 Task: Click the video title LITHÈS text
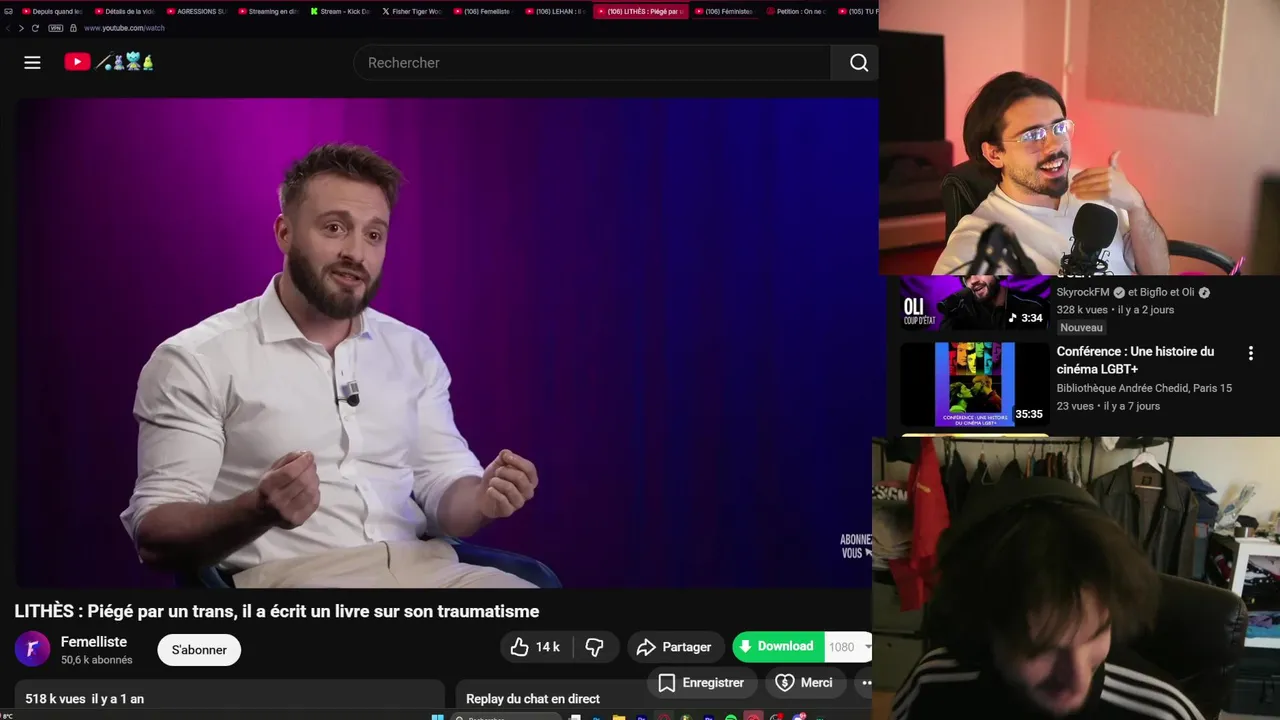[276, 611]
